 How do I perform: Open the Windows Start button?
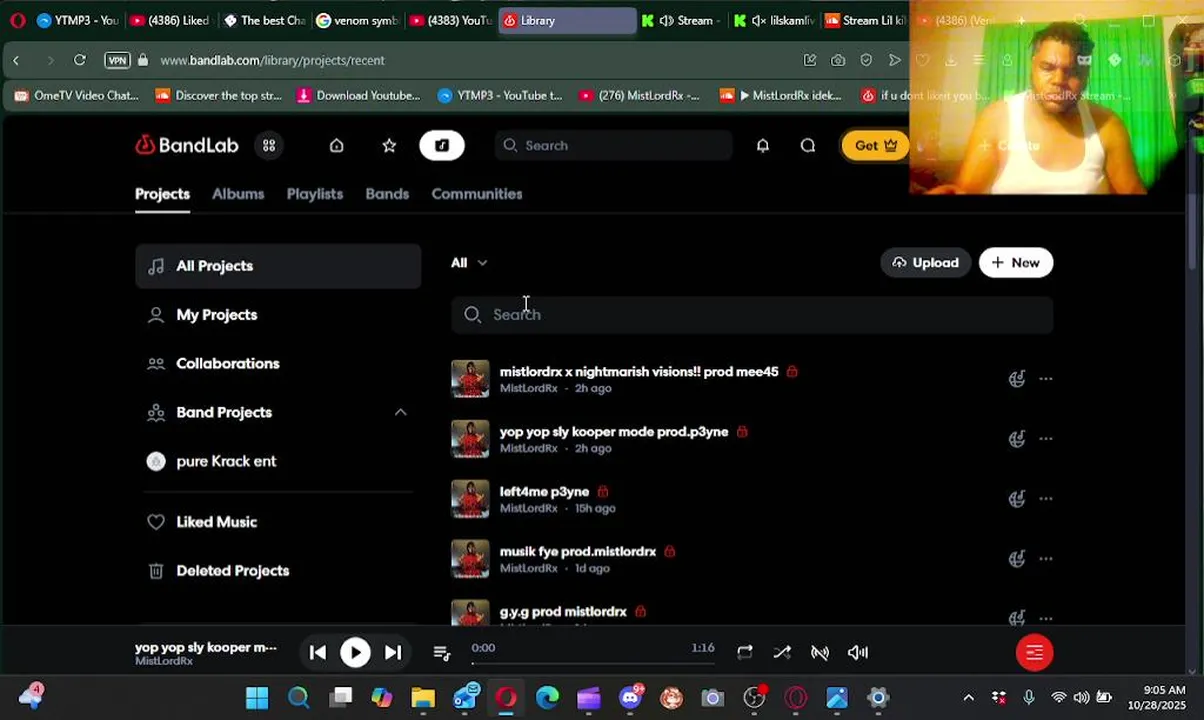pyautogui.click(x=257, y=698)
